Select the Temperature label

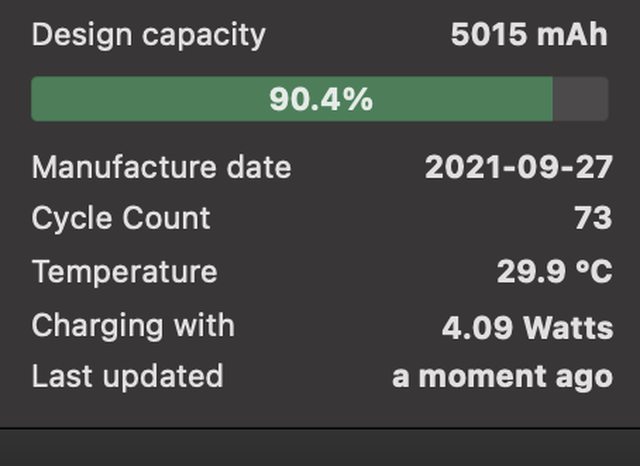124,272
